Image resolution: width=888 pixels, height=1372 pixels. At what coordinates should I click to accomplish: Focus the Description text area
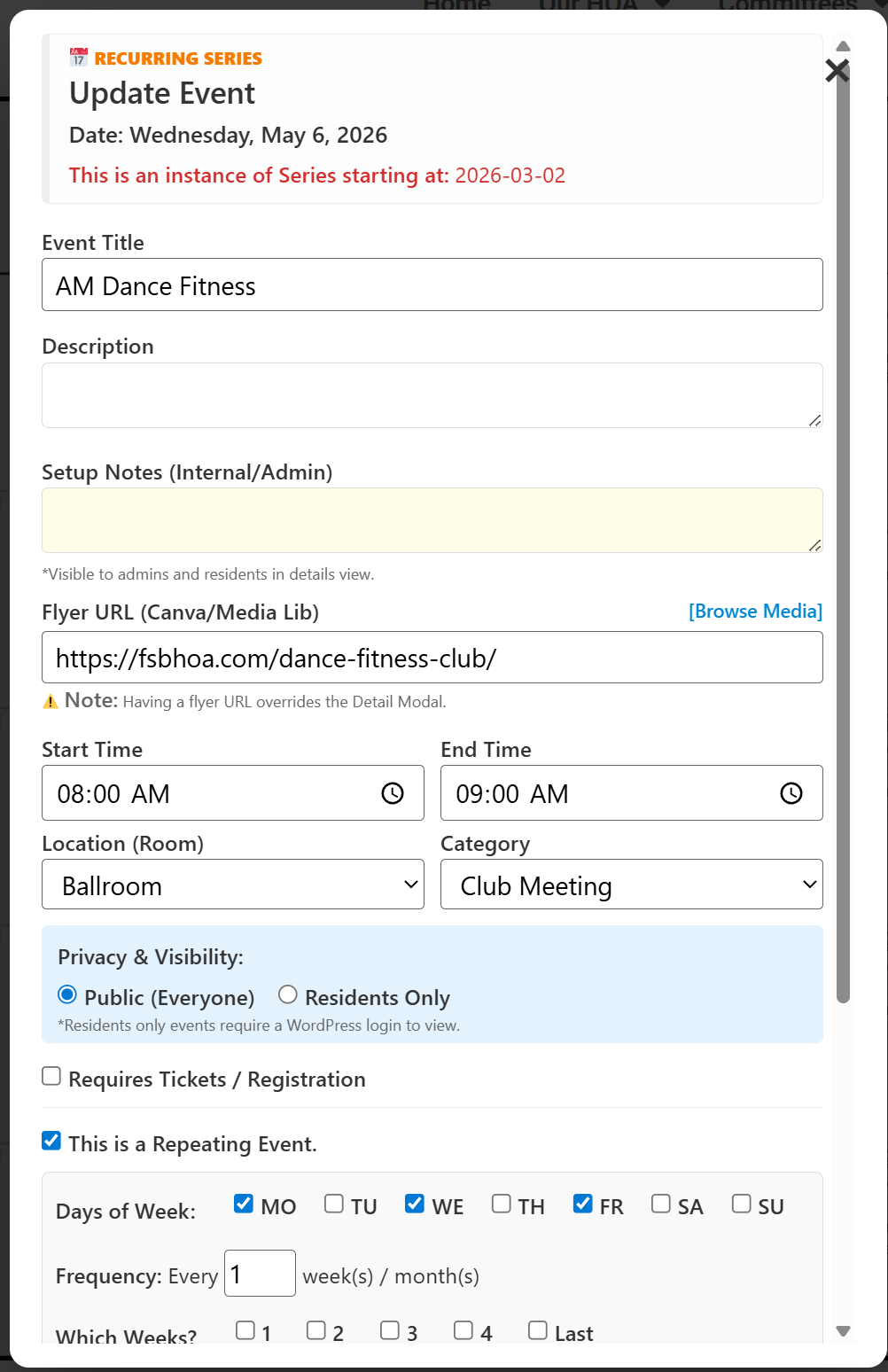pyautogui.click(x=432, y=395)
